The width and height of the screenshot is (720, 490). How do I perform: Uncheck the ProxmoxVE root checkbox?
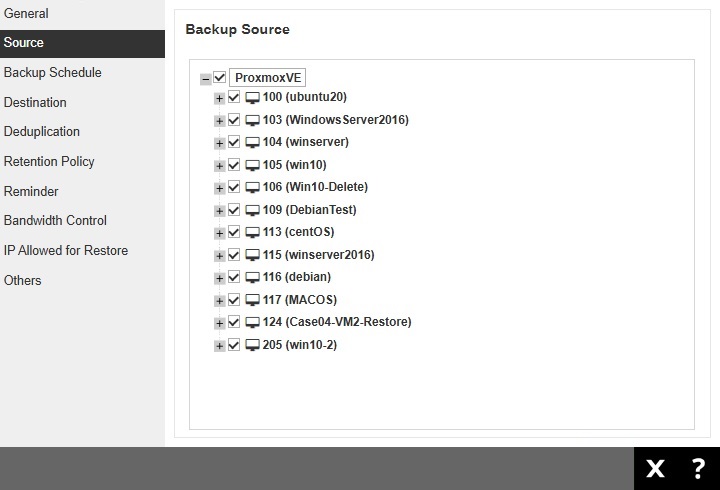(x=220, y=78)
